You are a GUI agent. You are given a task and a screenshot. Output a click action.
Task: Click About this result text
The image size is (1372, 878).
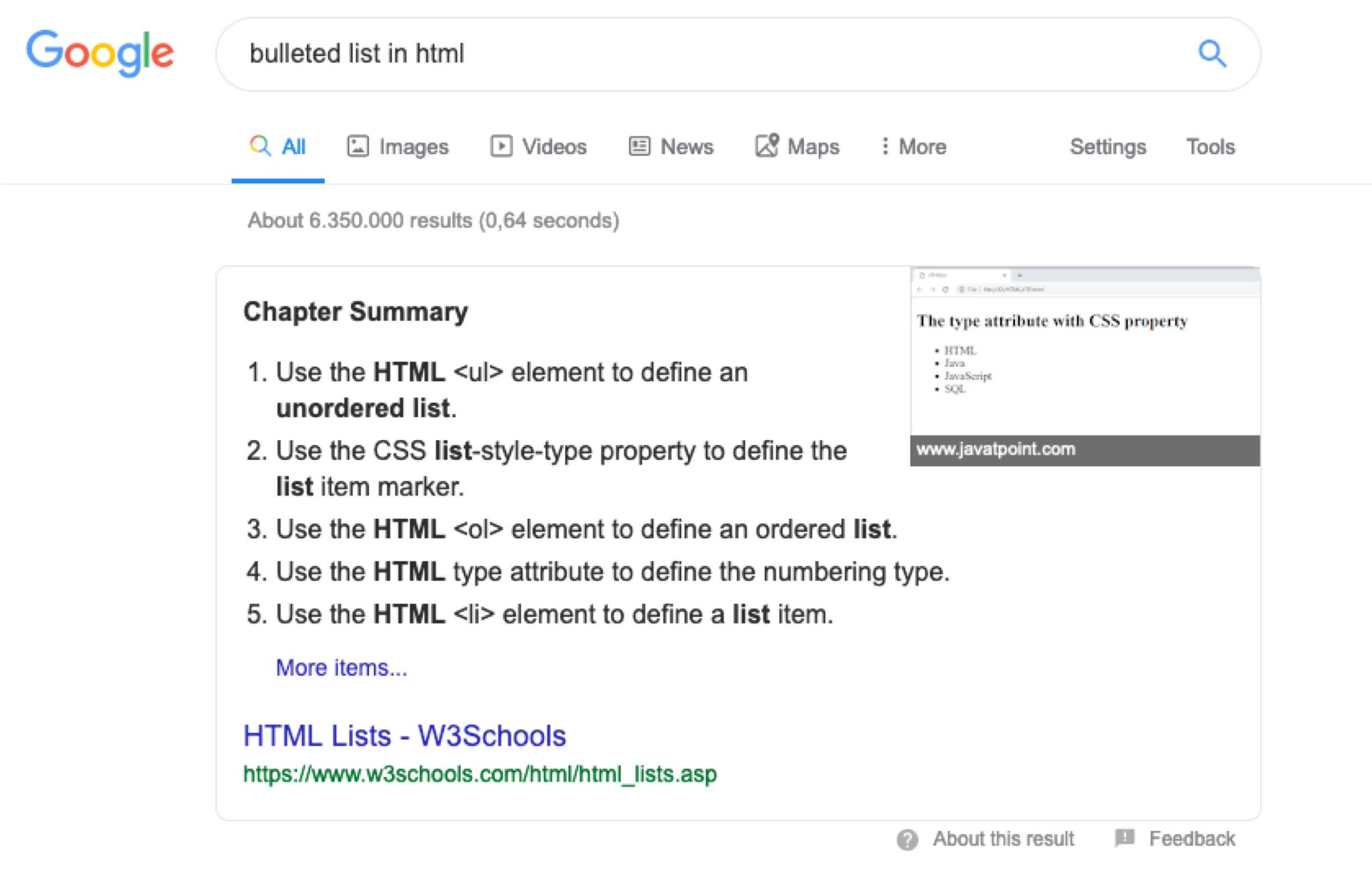(1003, 838)
